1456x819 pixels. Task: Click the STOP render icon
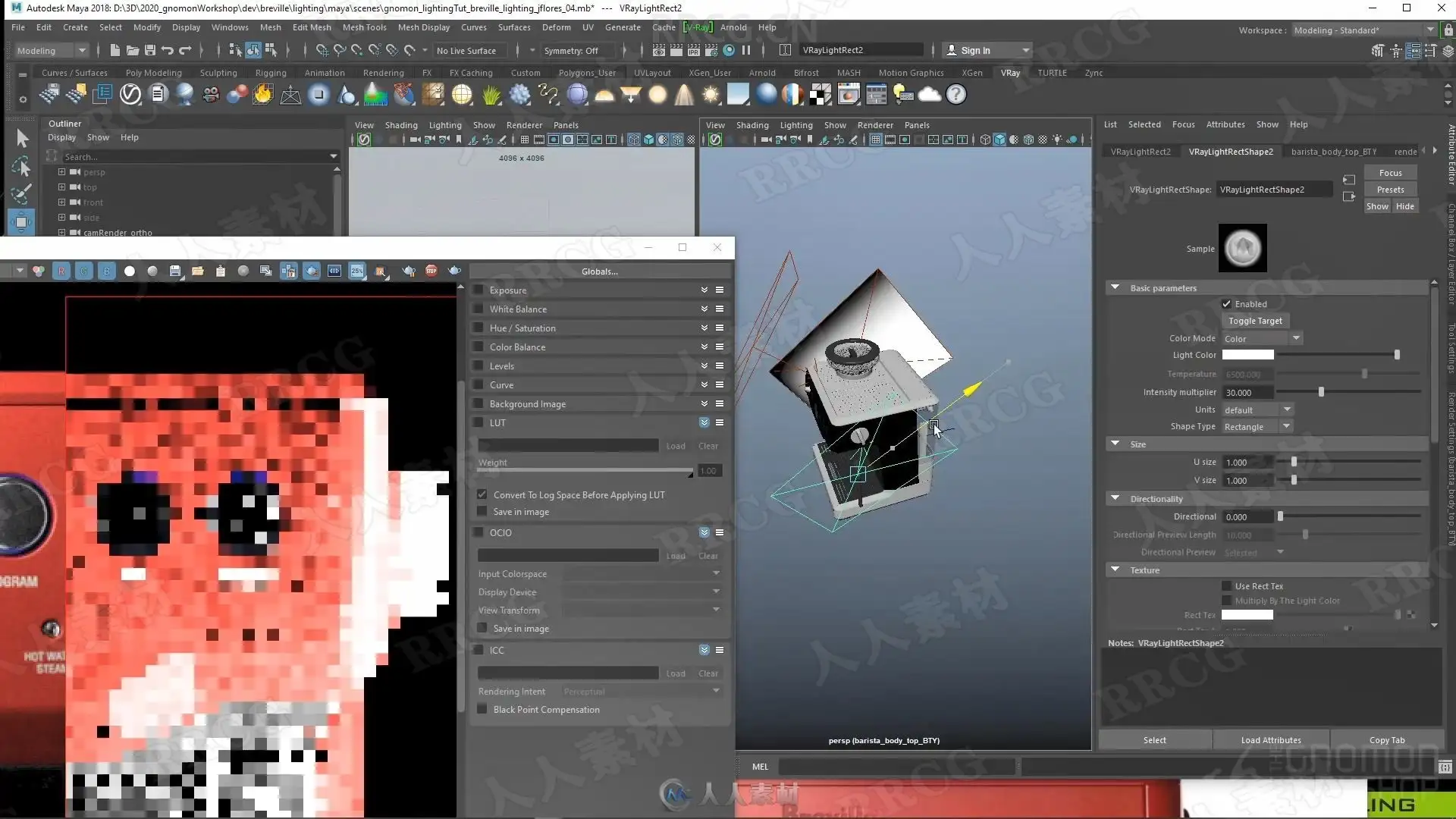click(431, 271)
